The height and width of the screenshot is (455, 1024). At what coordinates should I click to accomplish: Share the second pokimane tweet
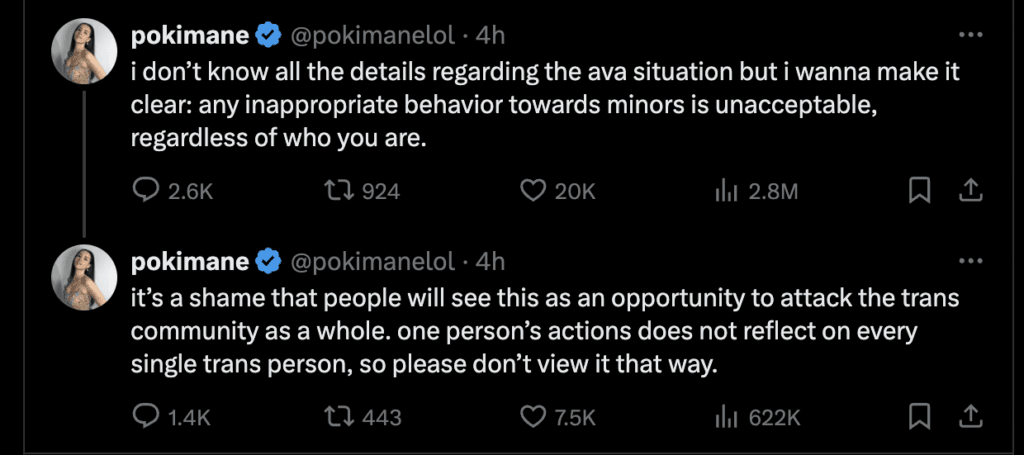tap(968, 416)
